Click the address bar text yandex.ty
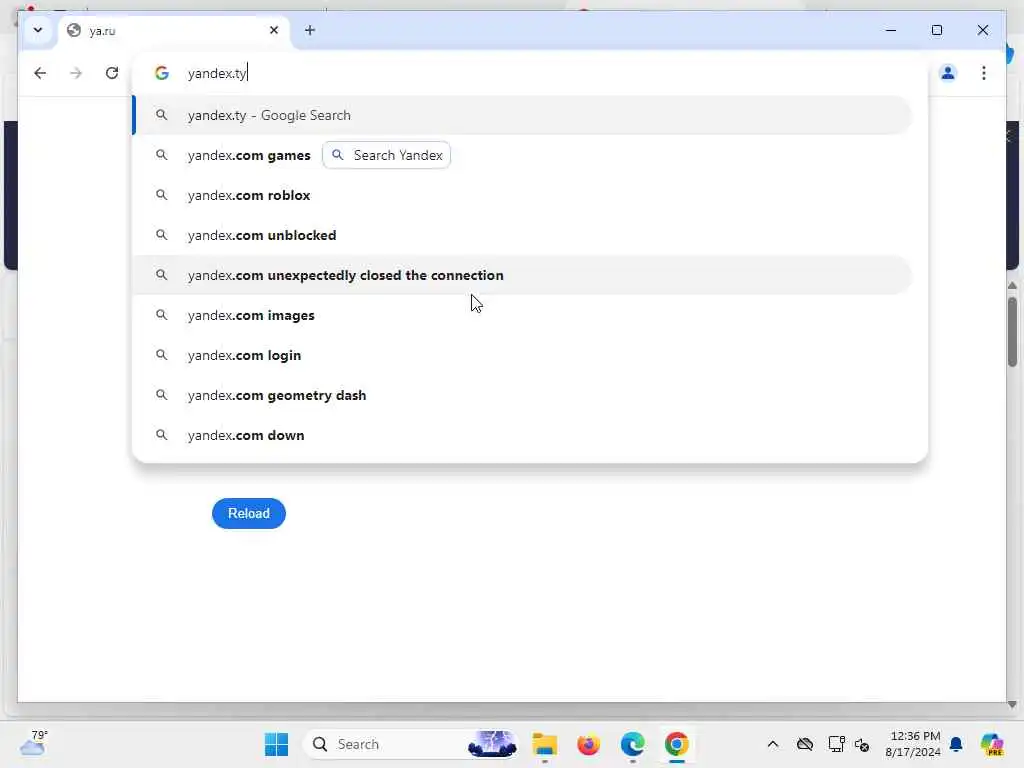1024x768 pixels. pos(217,73)
